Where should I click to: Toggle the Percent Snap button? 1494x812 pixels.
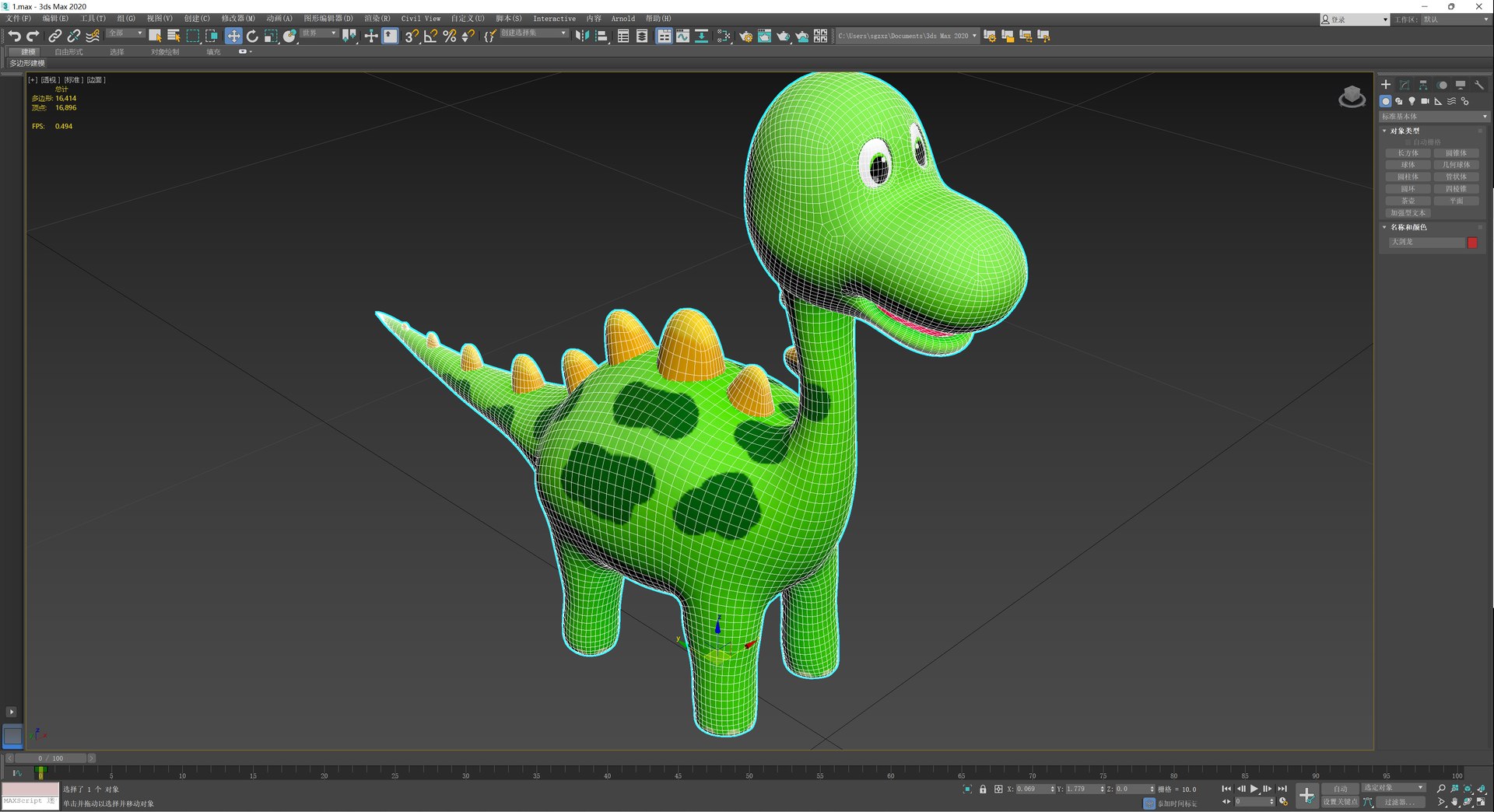(x=449, y=36)
